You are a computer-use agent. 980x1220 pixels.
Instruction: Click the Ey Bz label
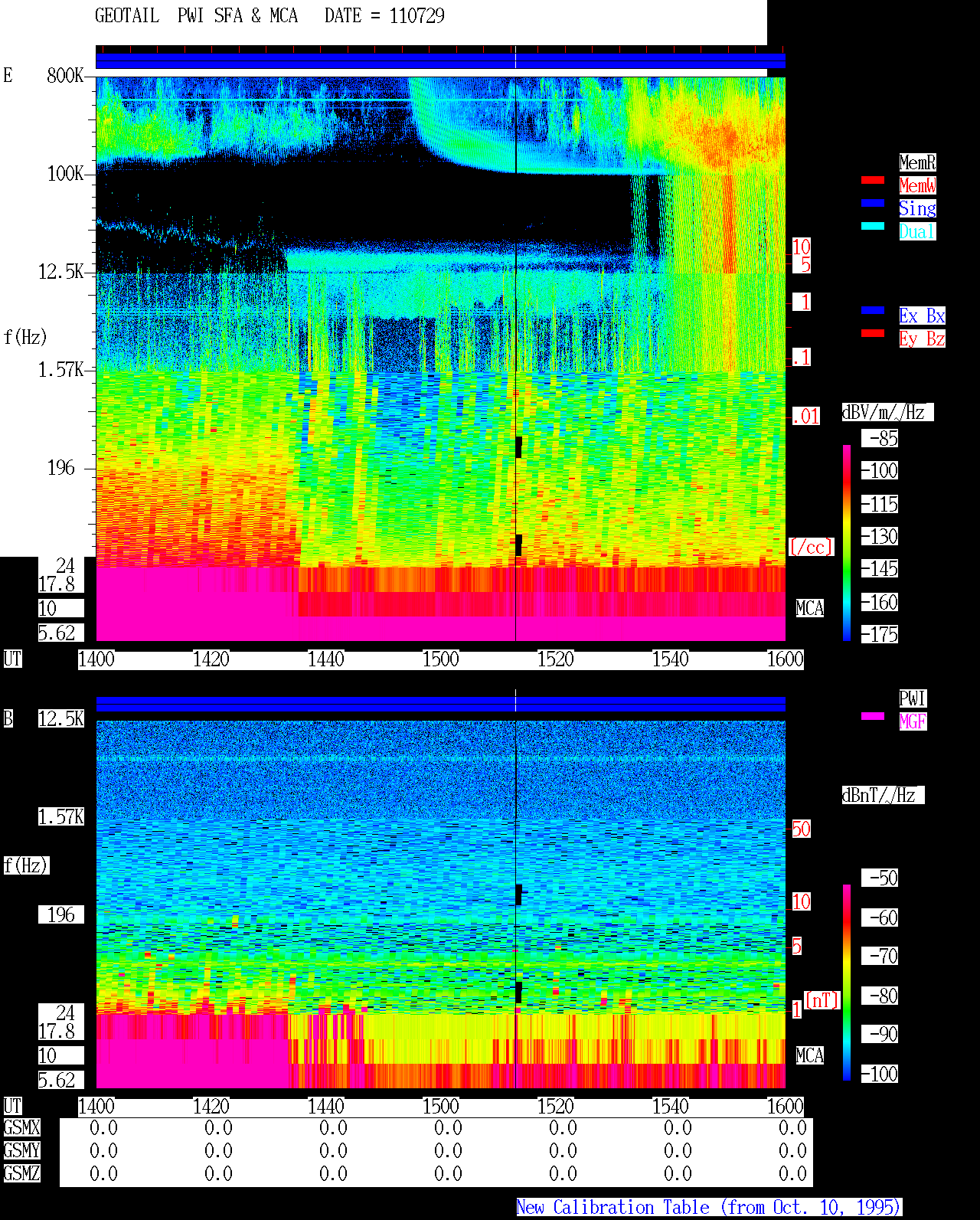click(922, 339)
